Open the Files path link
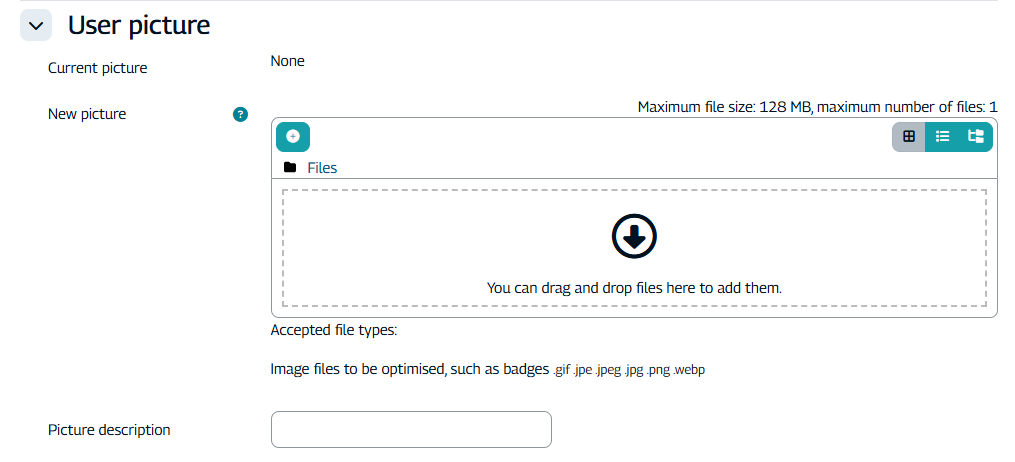 point(322,168)
